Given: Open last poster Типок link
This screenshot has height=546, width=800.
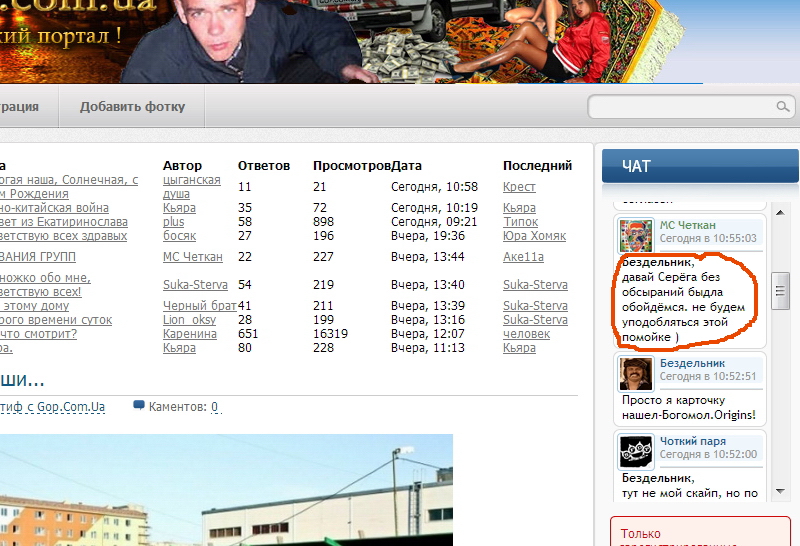Looking at the screenshot, I should (x=520, y=222).
